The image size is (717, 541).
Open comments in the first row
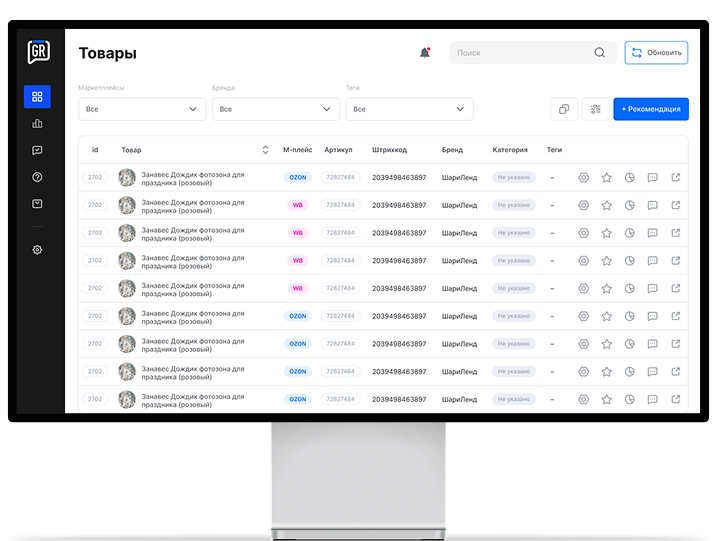653,177
